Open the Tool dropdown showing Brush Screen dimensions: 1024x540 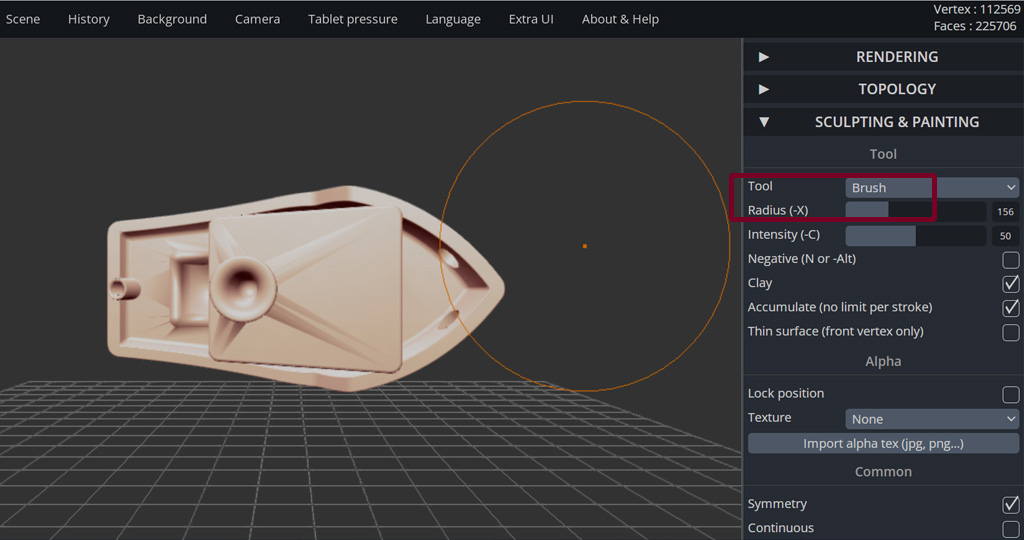click(932, 187)
